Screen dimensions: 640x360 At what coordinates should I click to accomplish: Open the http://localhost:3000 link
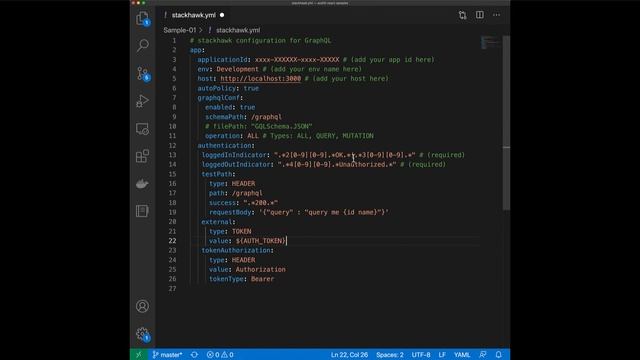(x=260, y=79)
